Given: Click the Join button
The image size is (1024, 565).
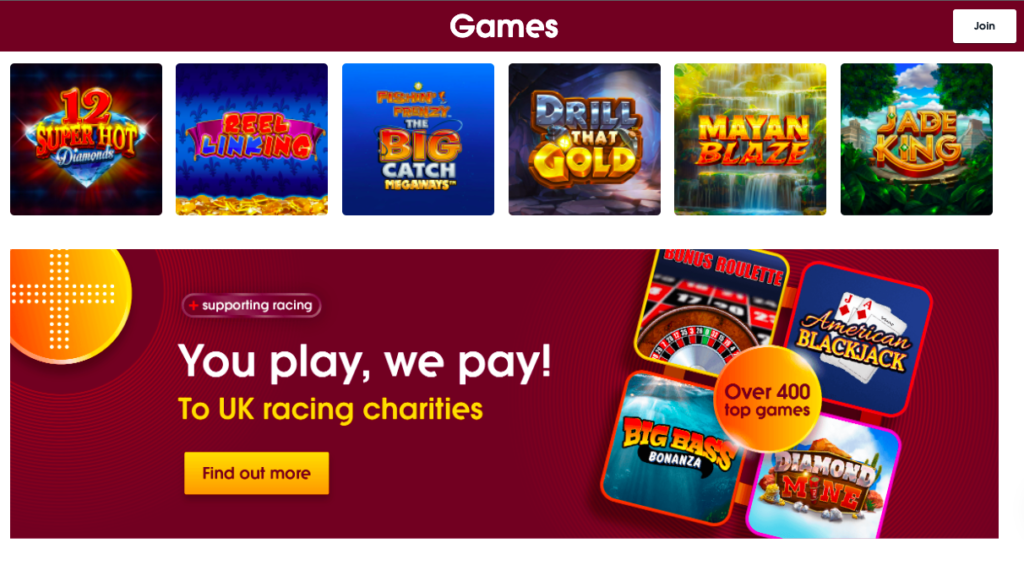Looking at the screenshot, I should (984, 26).
